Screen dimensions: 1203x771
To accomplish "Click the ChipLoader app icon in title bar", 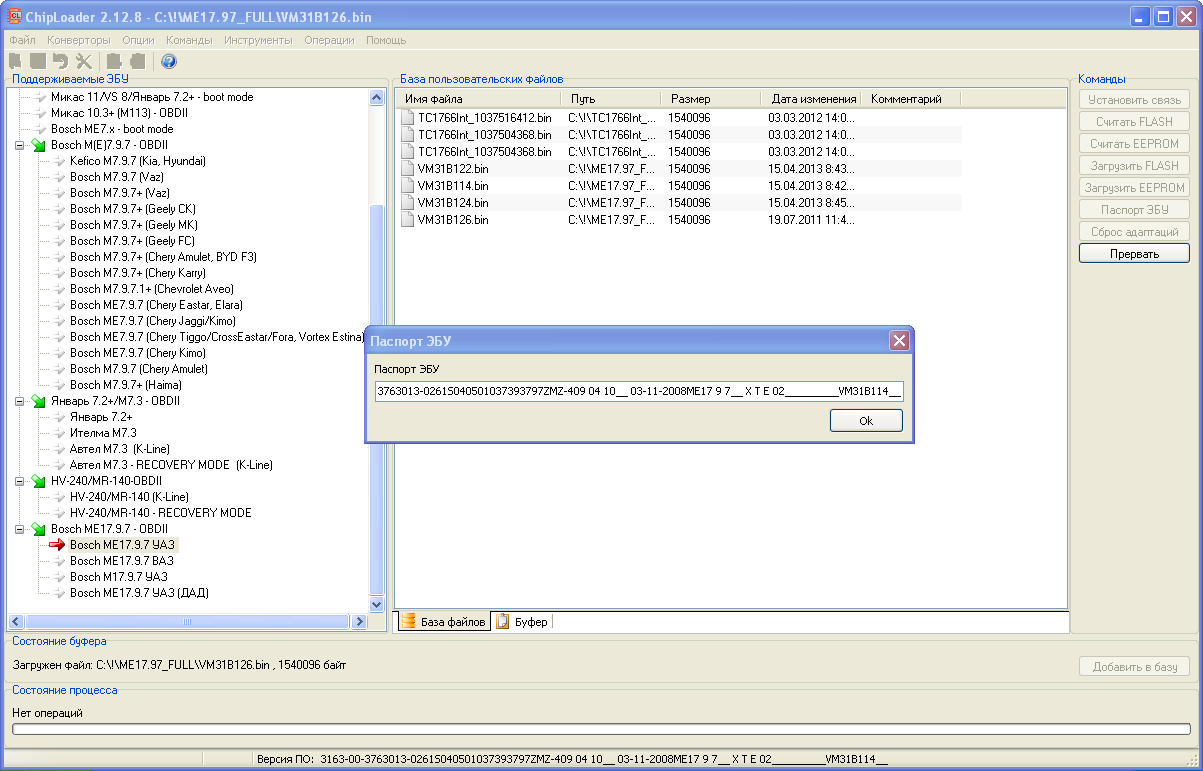I will tap(15, 16).
